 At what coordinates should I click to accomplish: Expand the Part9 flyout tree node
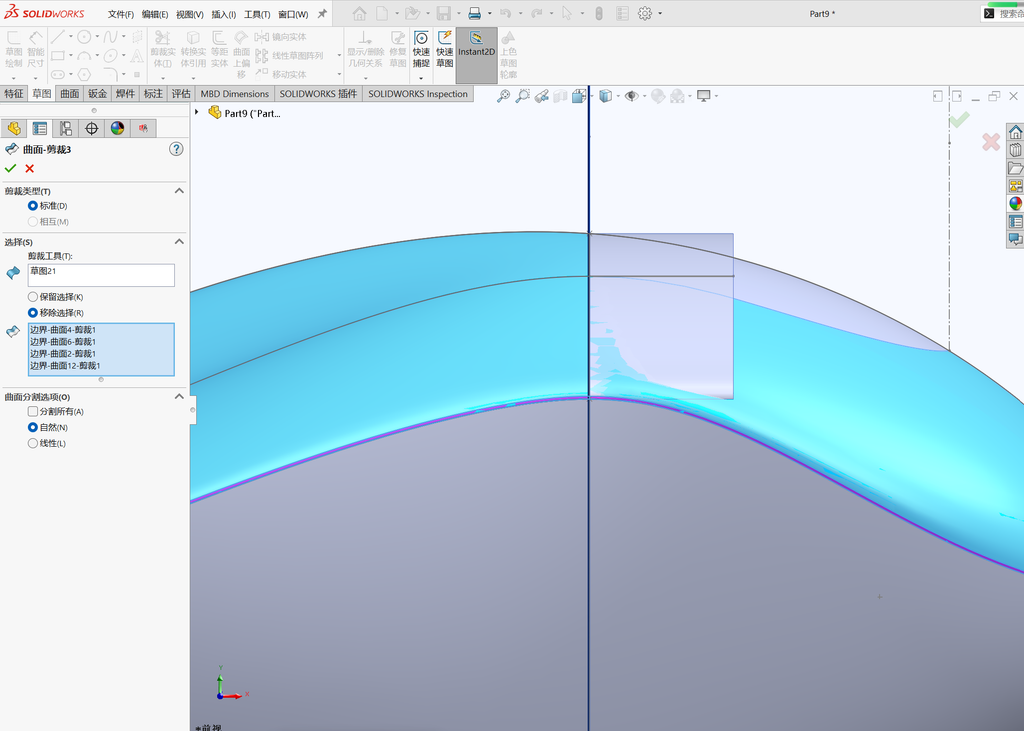(197, 112)
